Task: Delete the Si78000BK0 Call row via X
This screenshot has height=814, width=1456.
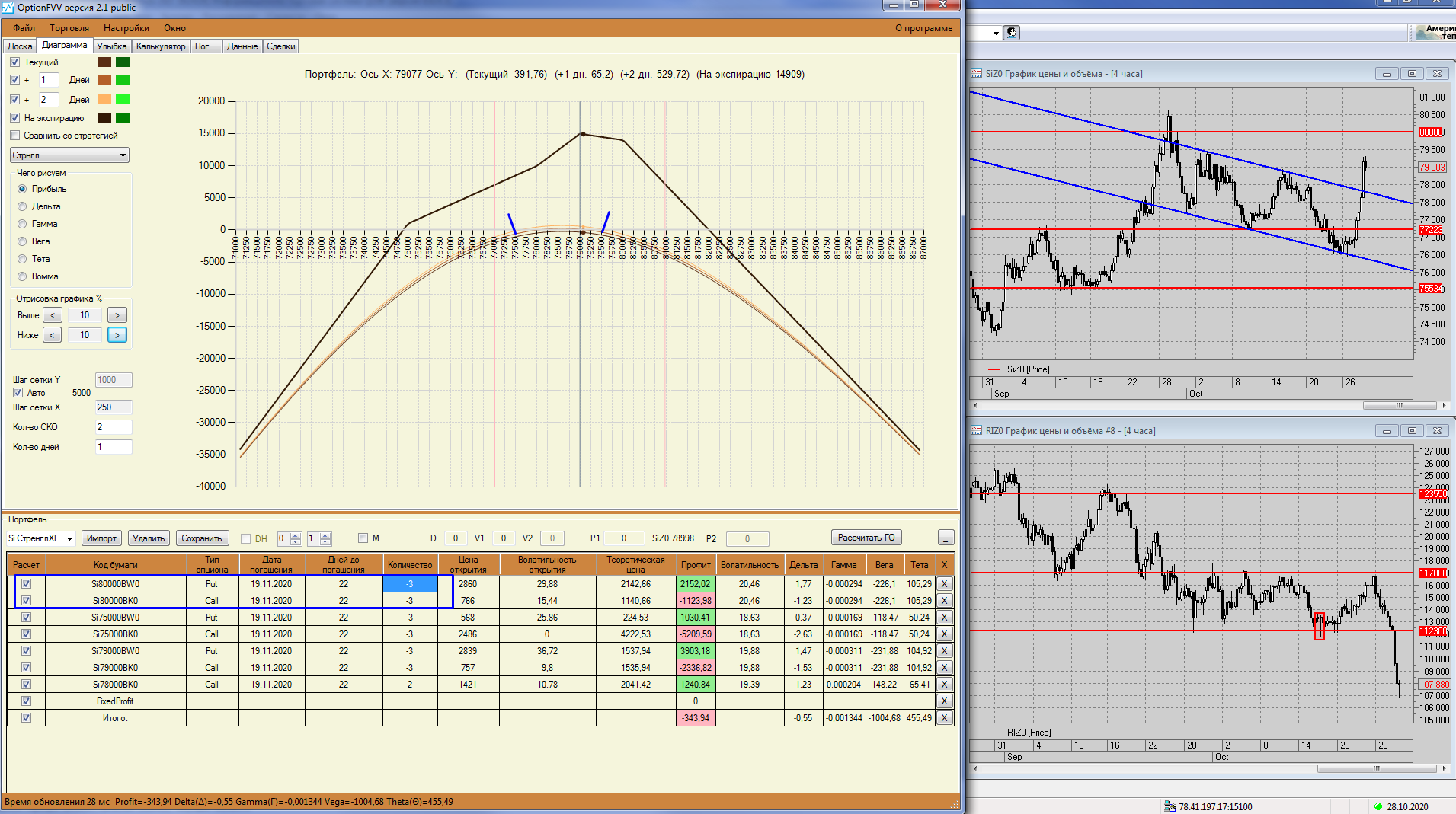Action: point(944,685)
